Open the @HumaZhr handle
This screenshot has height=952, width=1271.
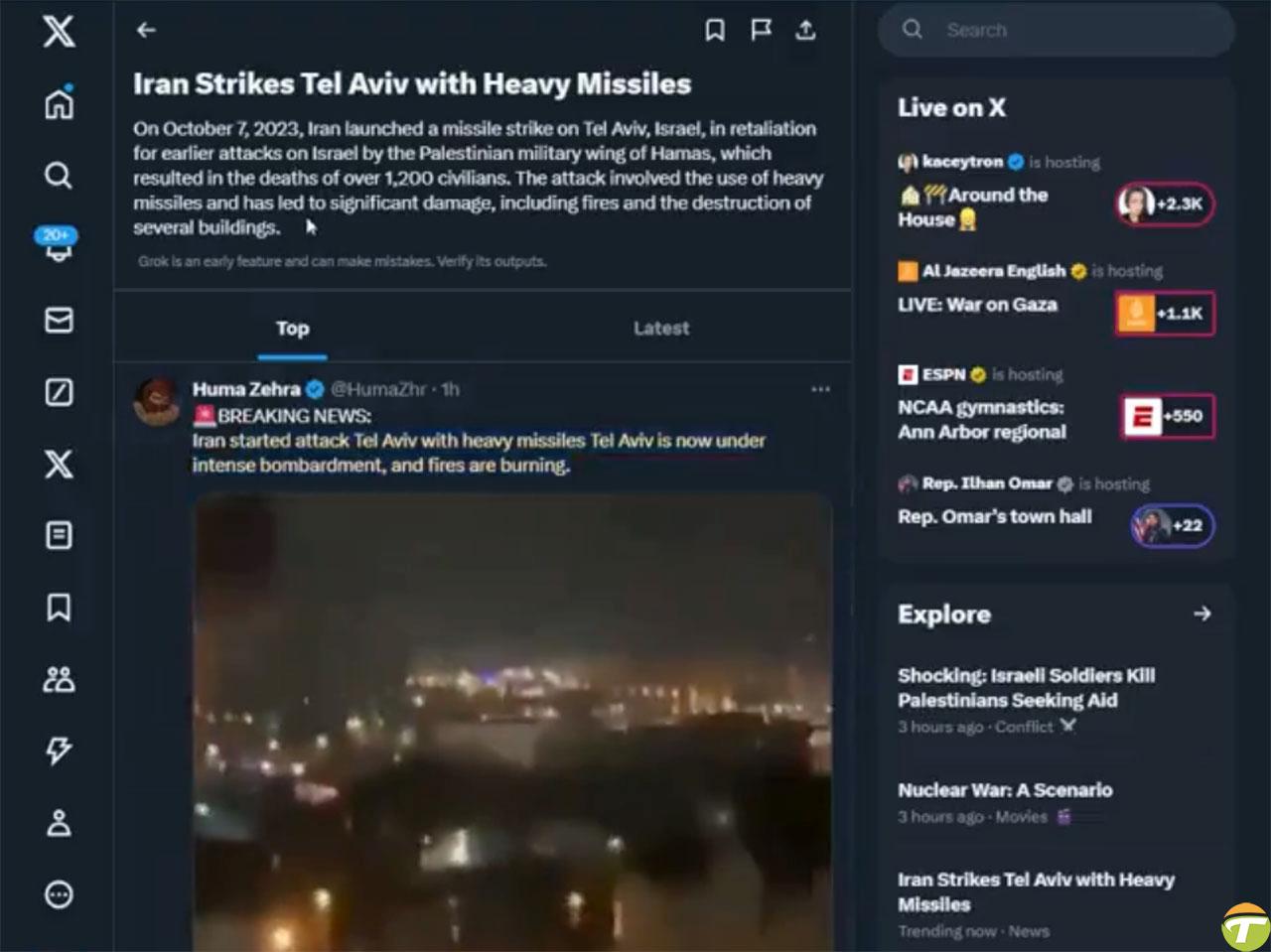[x=378, y=389]
